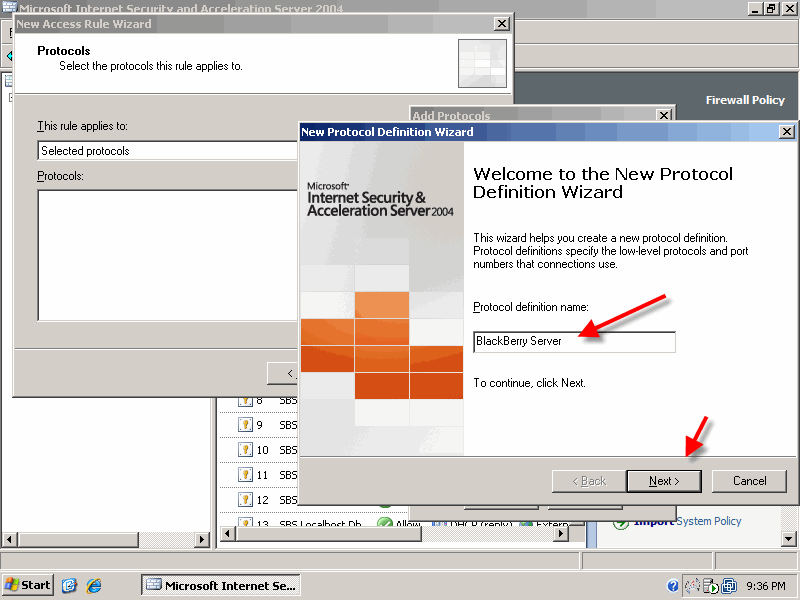Close the New Protocol Definition Wizard window
The height and width of the screenshot is (600, 800).
click(x=787, y=132)
